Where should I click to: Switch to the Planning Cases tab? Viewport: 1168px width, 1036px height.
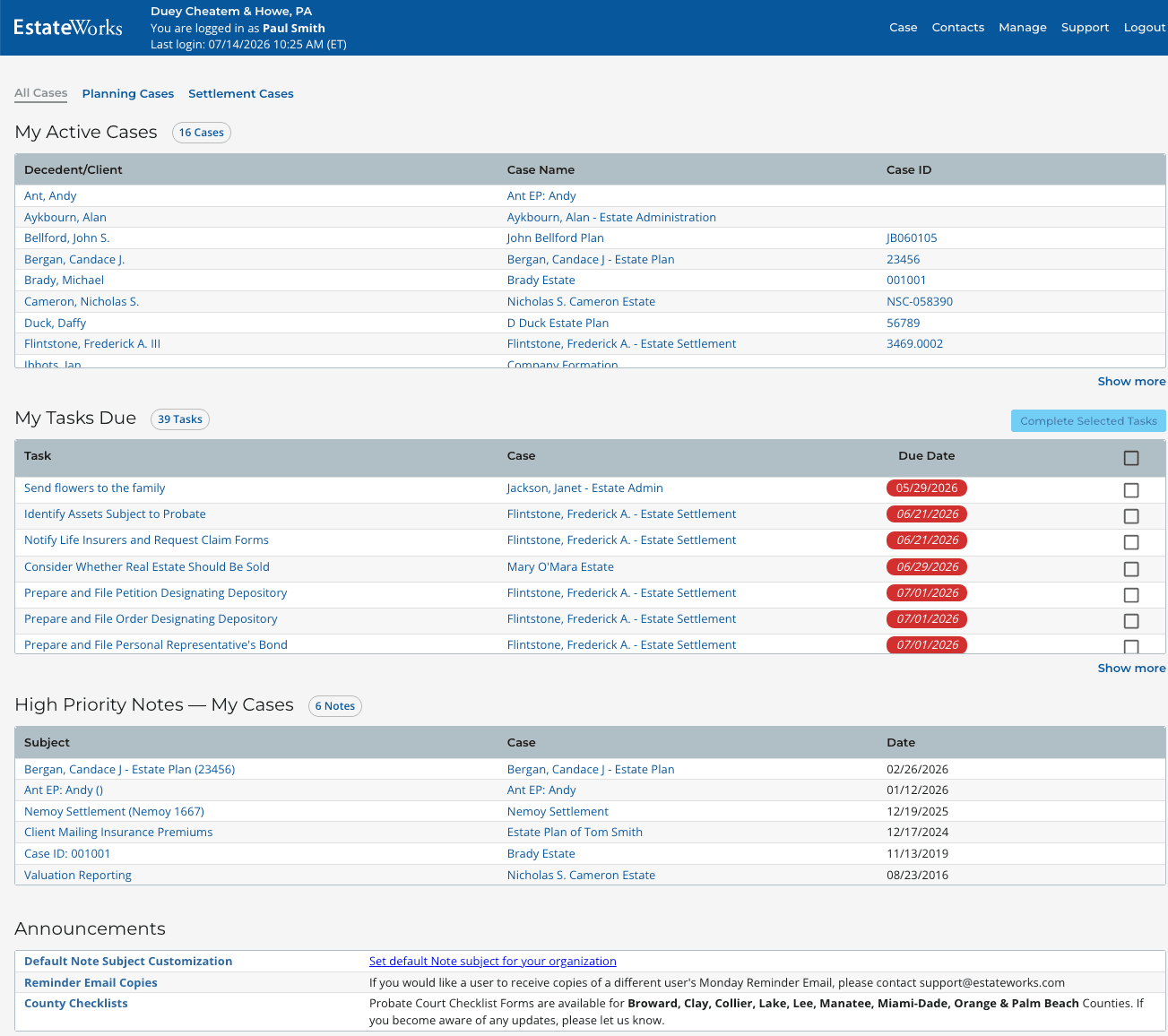point(128,93)
